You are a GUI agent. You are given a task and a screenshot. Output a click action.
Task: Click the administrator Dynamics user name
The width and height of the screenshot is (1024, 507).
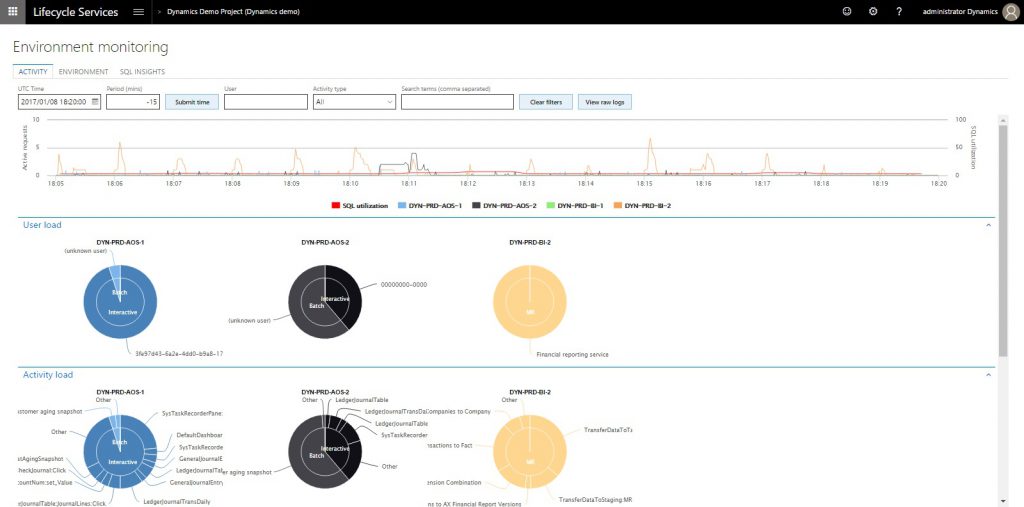(960, 12)
